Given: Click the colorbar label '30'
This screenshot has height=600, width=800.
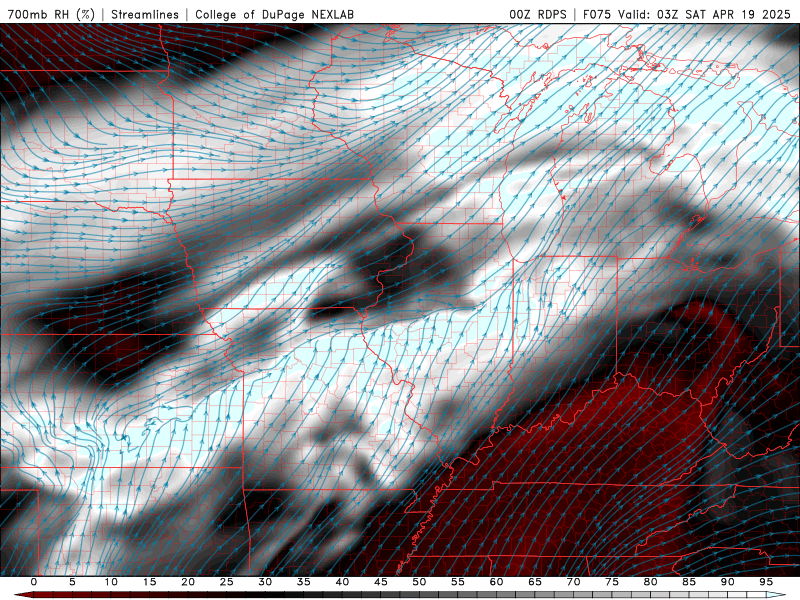Looking at the screenshot, I should click(x=265, y=582).
